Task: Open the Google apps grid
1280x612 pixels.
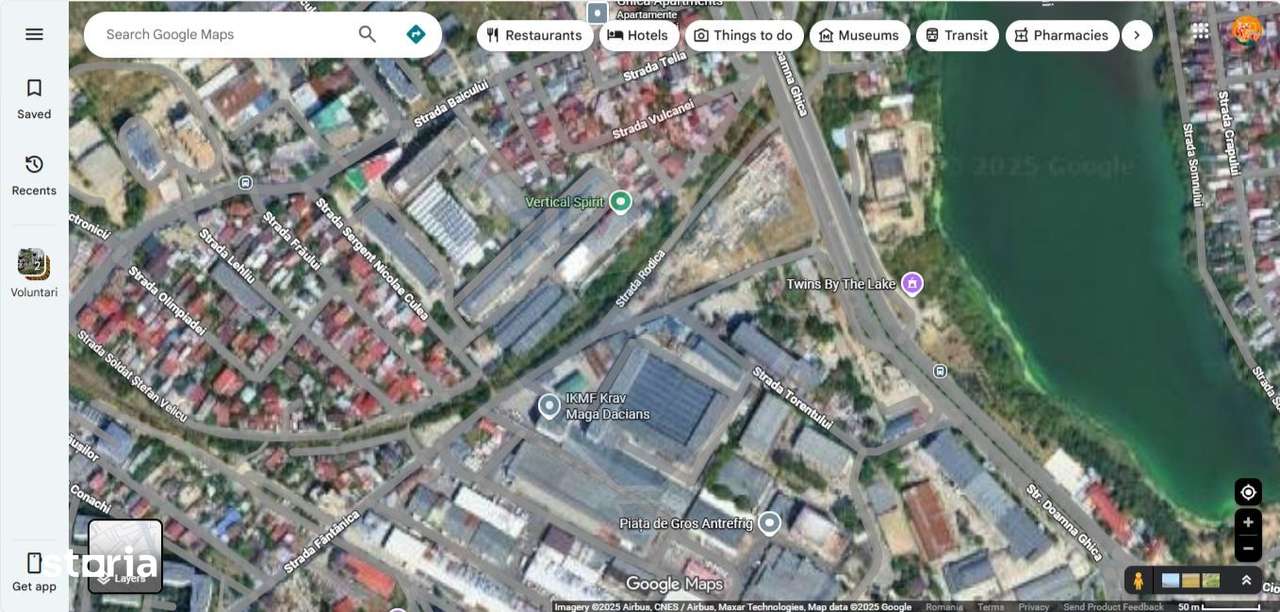Action: [1200, 31]
